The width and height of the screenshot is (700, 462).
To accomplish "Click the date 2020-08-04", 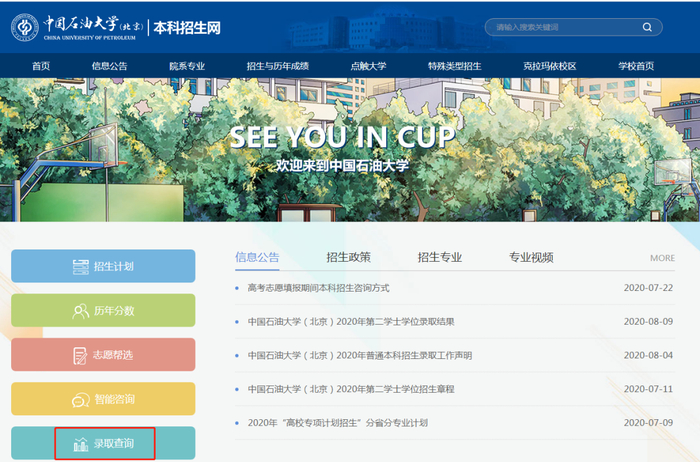I will [x=648, y=355].
